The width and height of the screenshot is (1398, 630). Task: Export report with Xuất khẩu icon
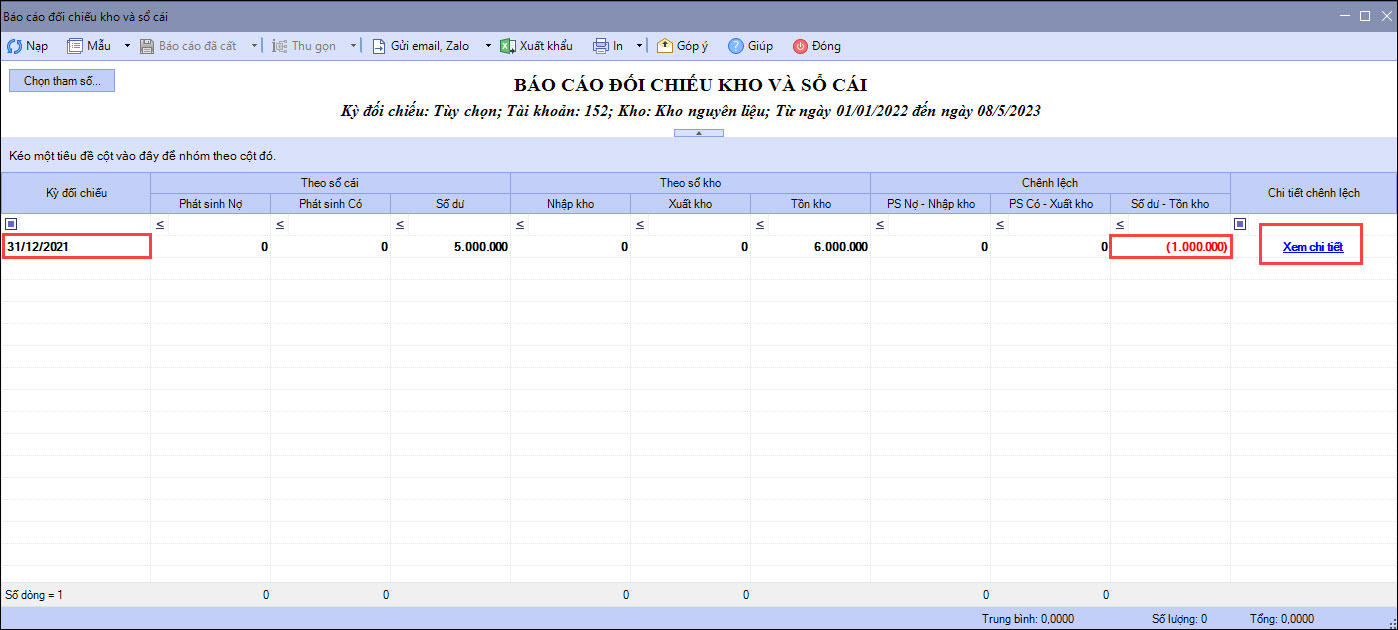507,46
